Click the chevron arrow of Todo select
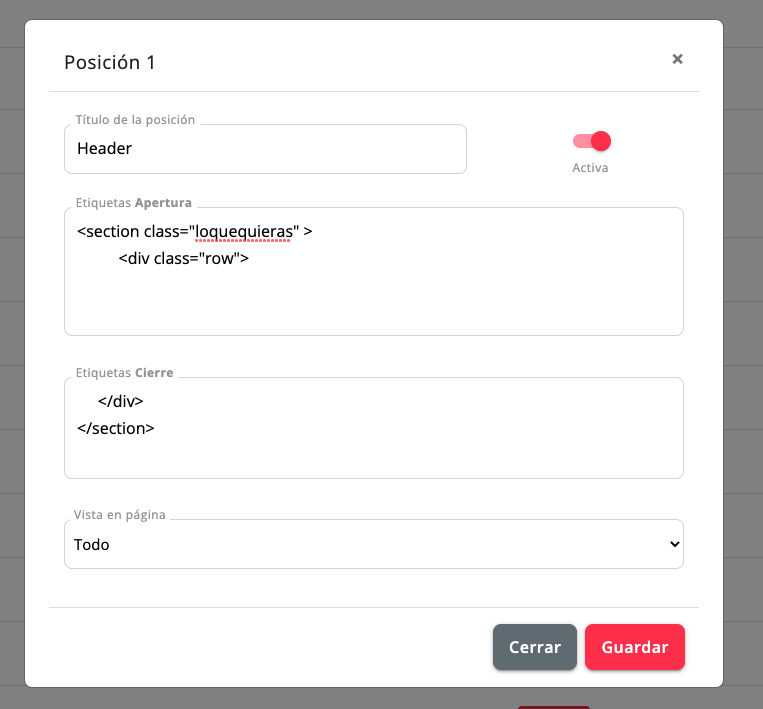The height and width of the screenshot is (709, 763). [x=674, y=544]
